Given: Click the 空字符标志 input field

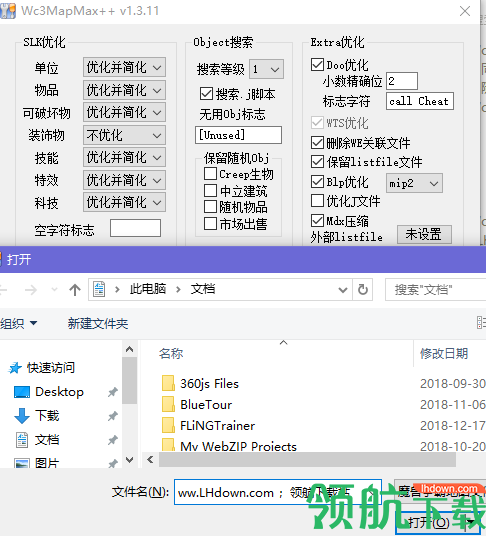Looking at the screenshot, I should click(135, 228).
